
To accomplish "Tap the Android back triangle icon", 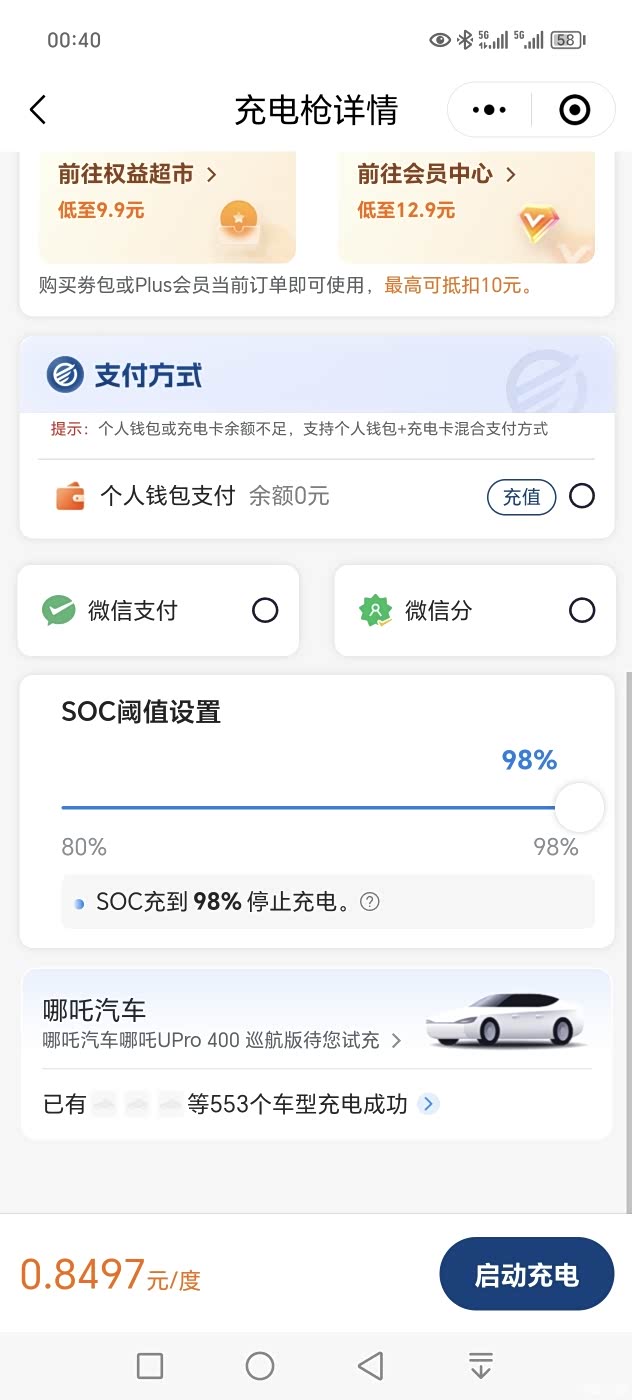I will [x=370, y=1366].
